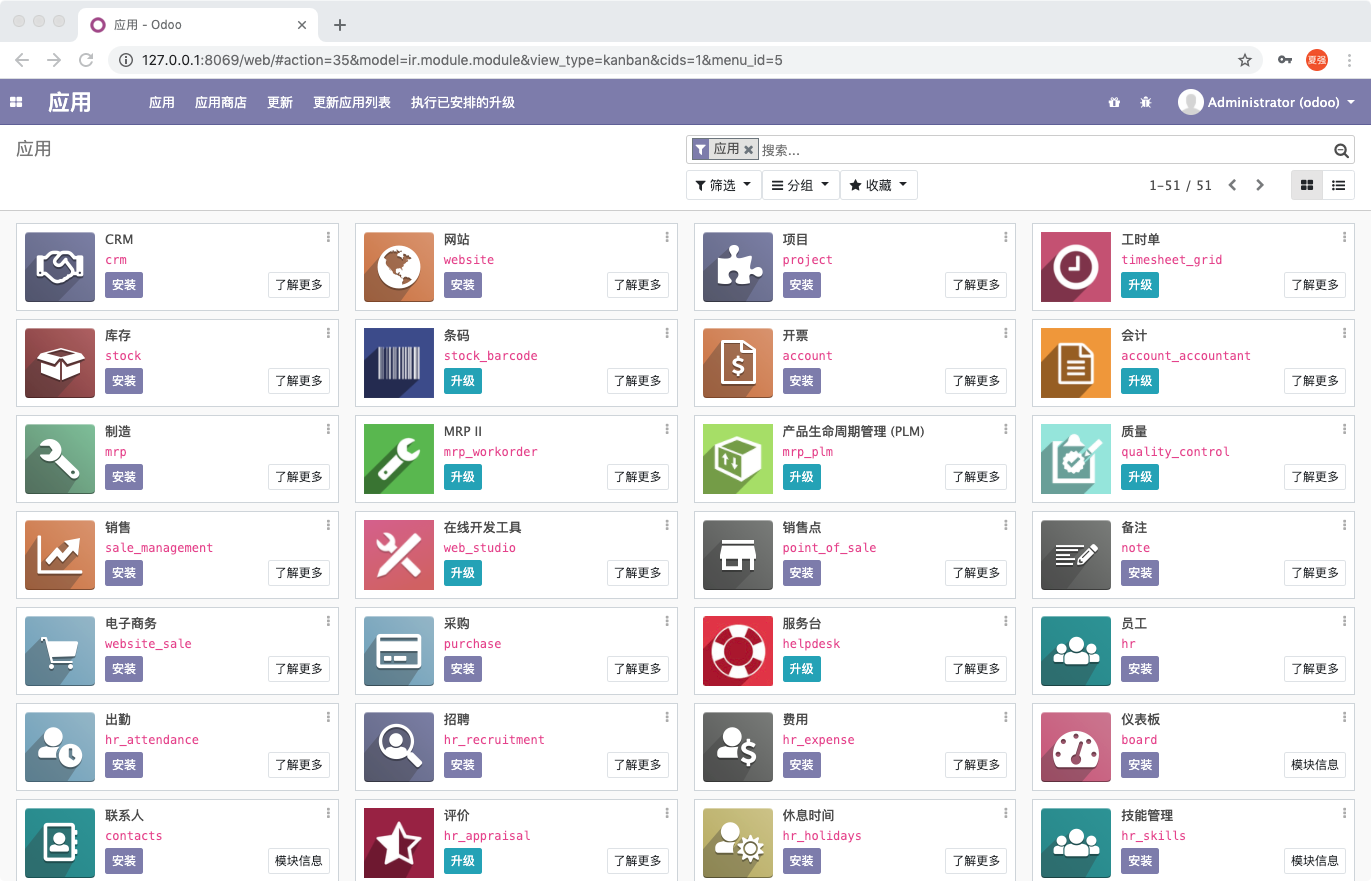The width and height of the screenshot is (1371, 881).
Task: Click 了解更多 on the stock card
Action: 299,381
